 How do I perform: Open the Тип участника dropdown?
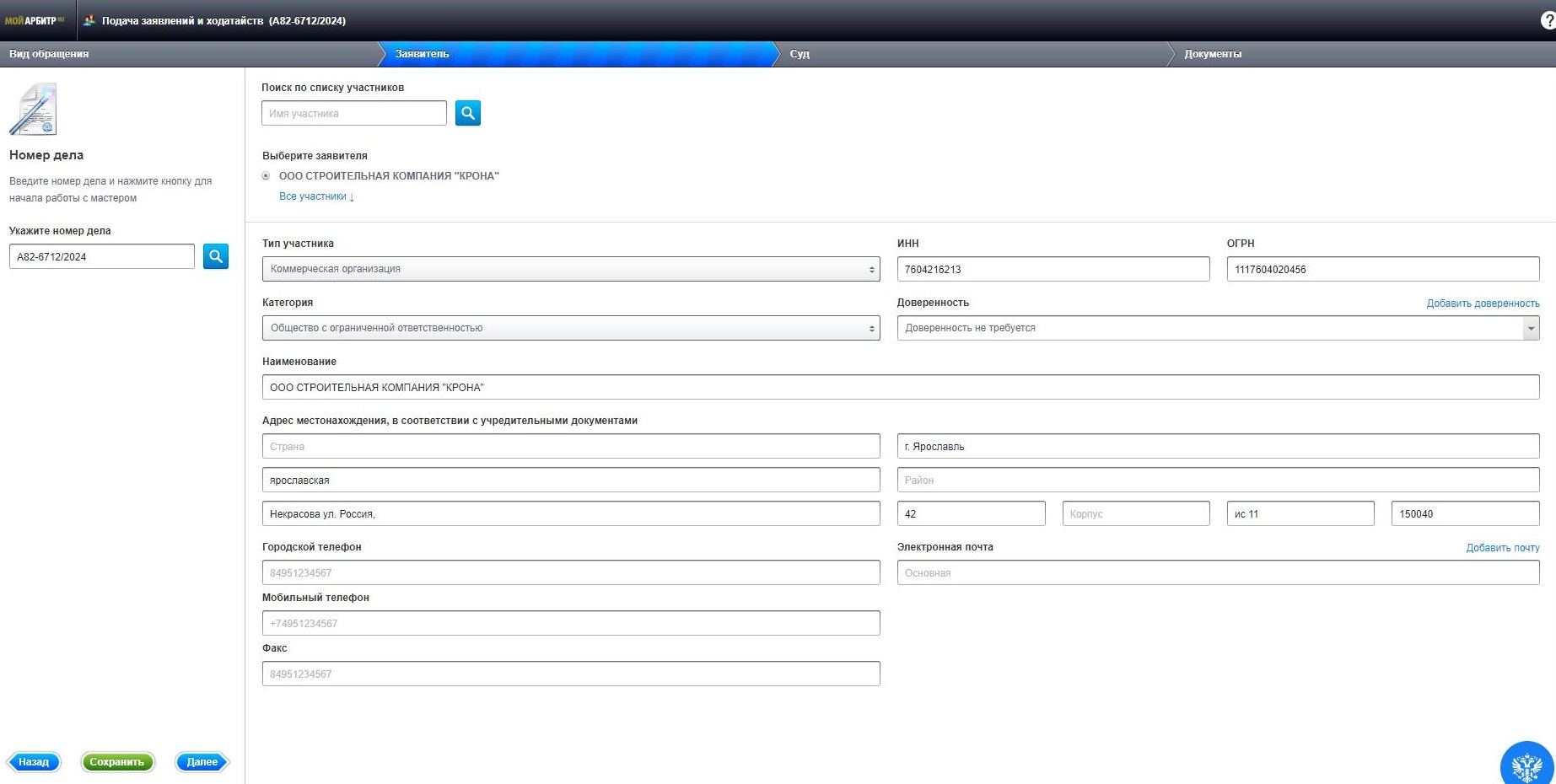(x=571, y=269)
